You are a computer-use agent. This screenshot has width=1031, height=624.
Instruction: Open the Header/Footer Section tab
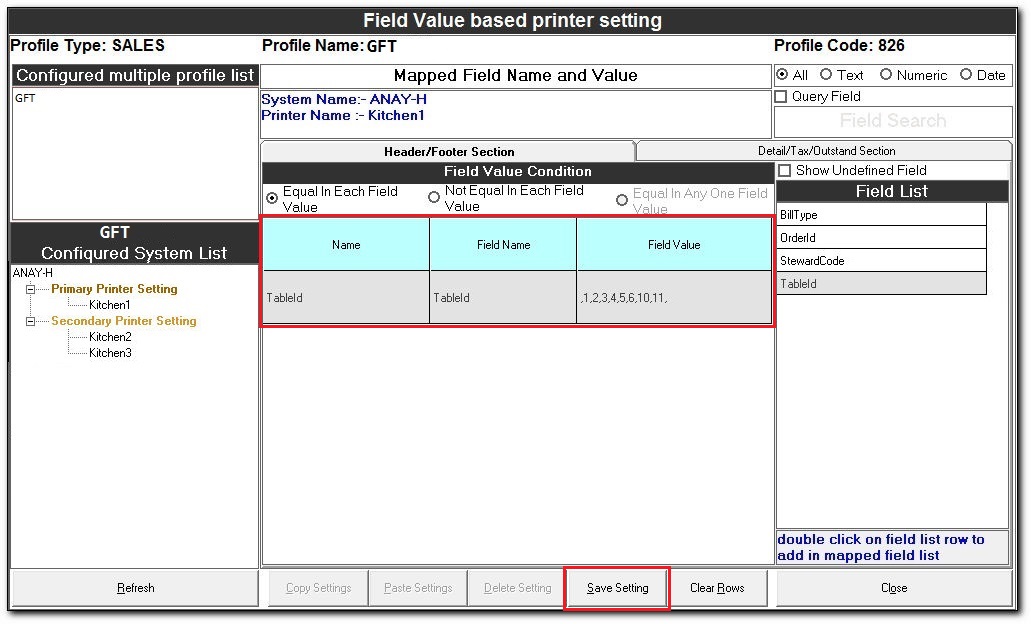[449, 152]
